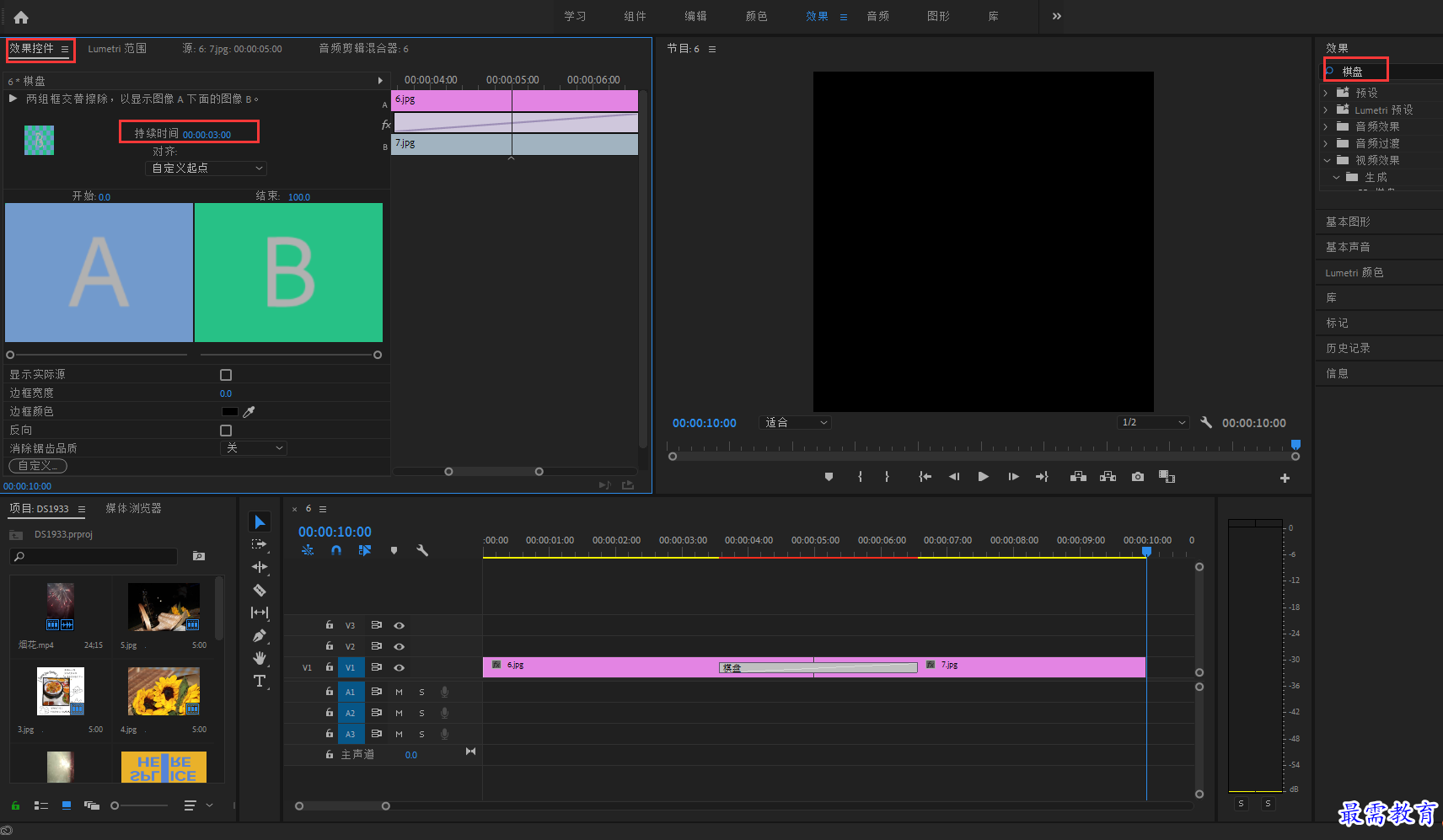Select the 棋盘 transition on V1 track
Image resolution: width=1443 pixels, height=840 pixels.
(x=818, y=667)
